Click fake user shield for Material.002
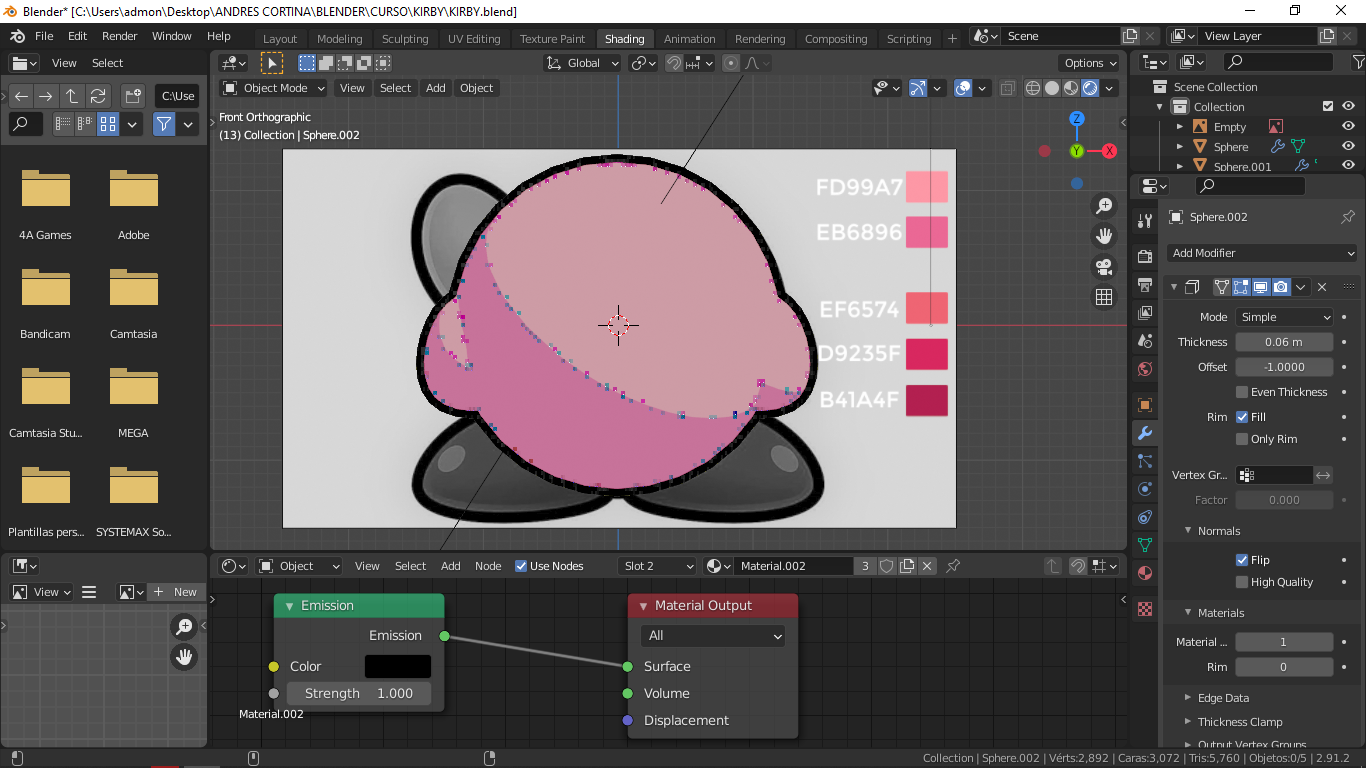Viewport: 1366px width, 768px height. click(886, 566)
